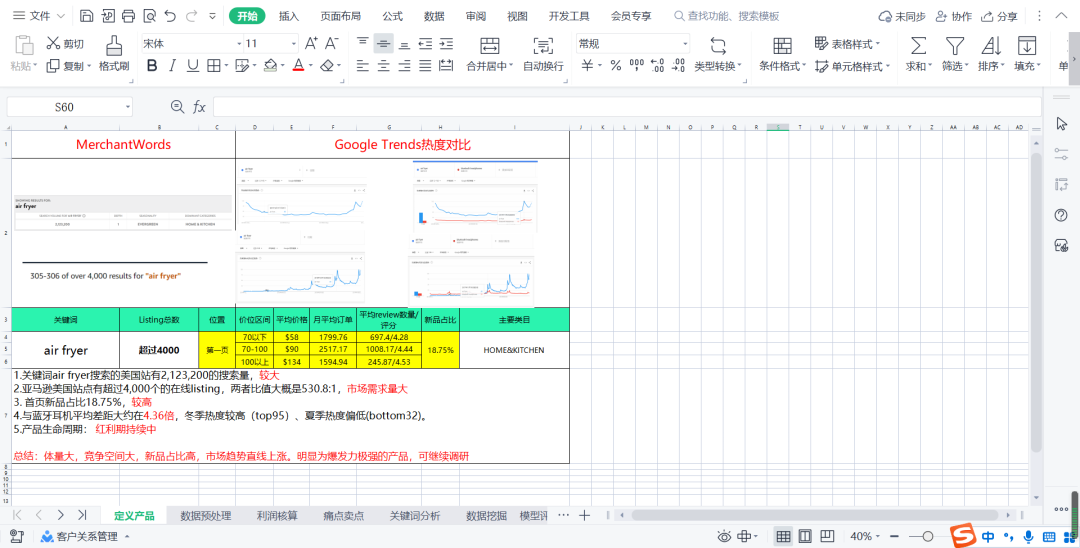The height and width of the screenshot is (548, 1080).
Task: Align text left
Action: click(x=363, y=65)
